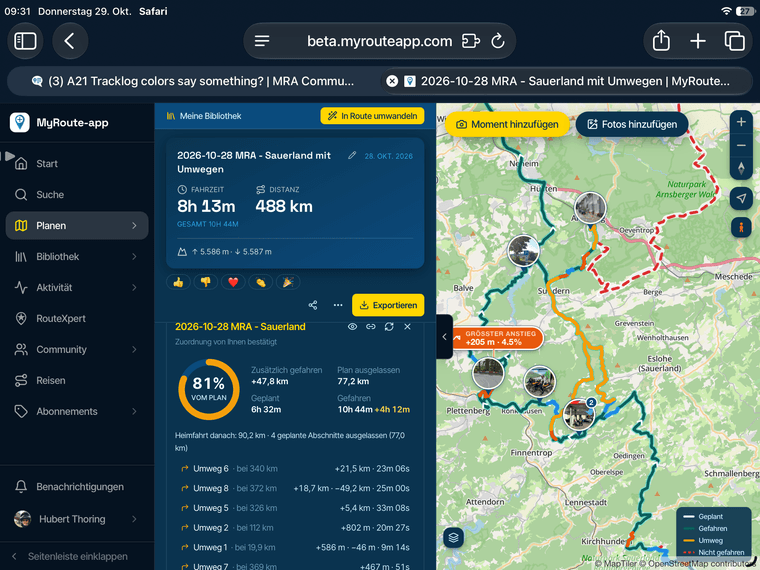Remove linked 2026-10-28 MRA Sauerland route
The width and height of the screenshot is (760, 570).
click(408, 327)
